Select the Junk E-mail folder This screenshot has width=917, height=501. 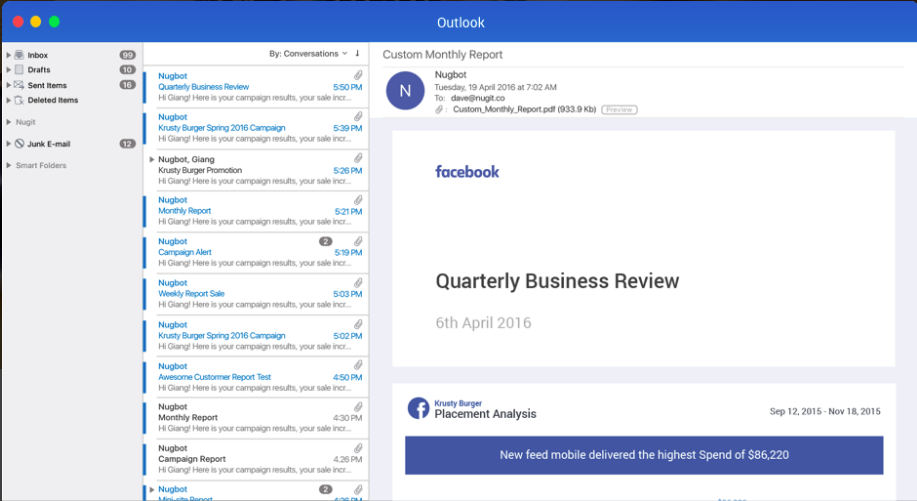49,144
